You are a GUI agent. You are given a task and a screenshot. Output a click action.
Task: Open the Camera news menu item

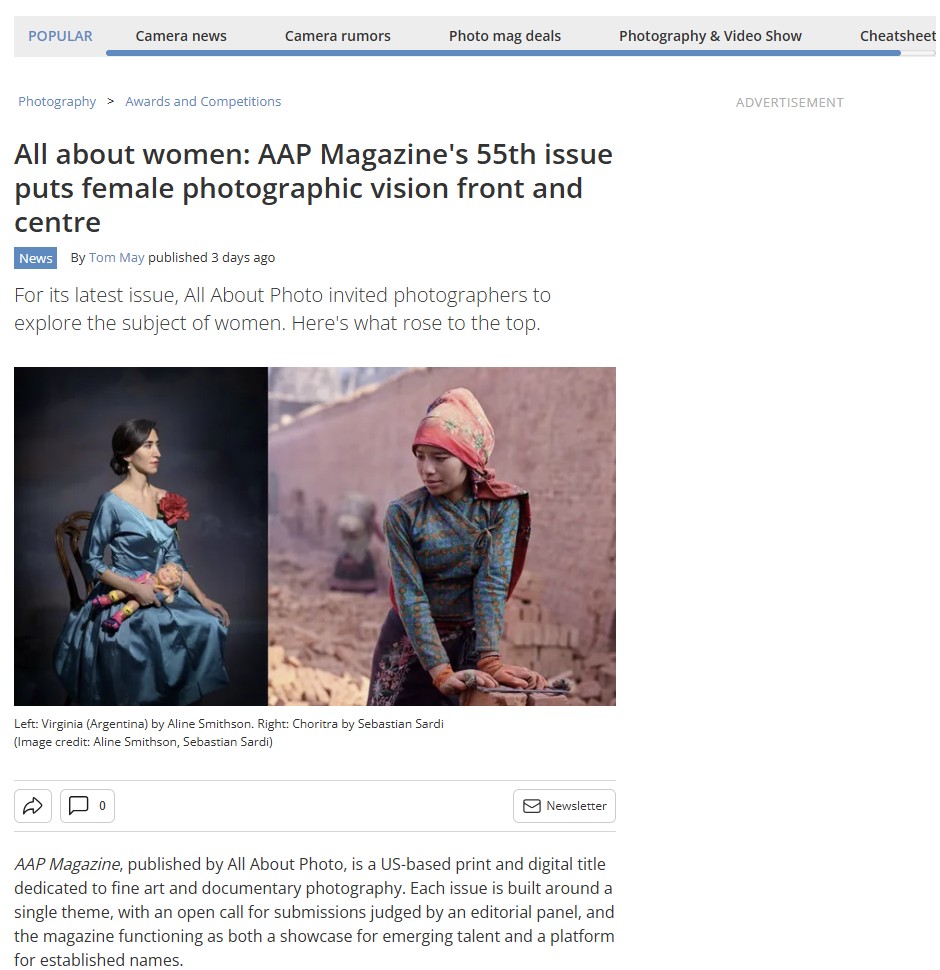coord(181,36)
